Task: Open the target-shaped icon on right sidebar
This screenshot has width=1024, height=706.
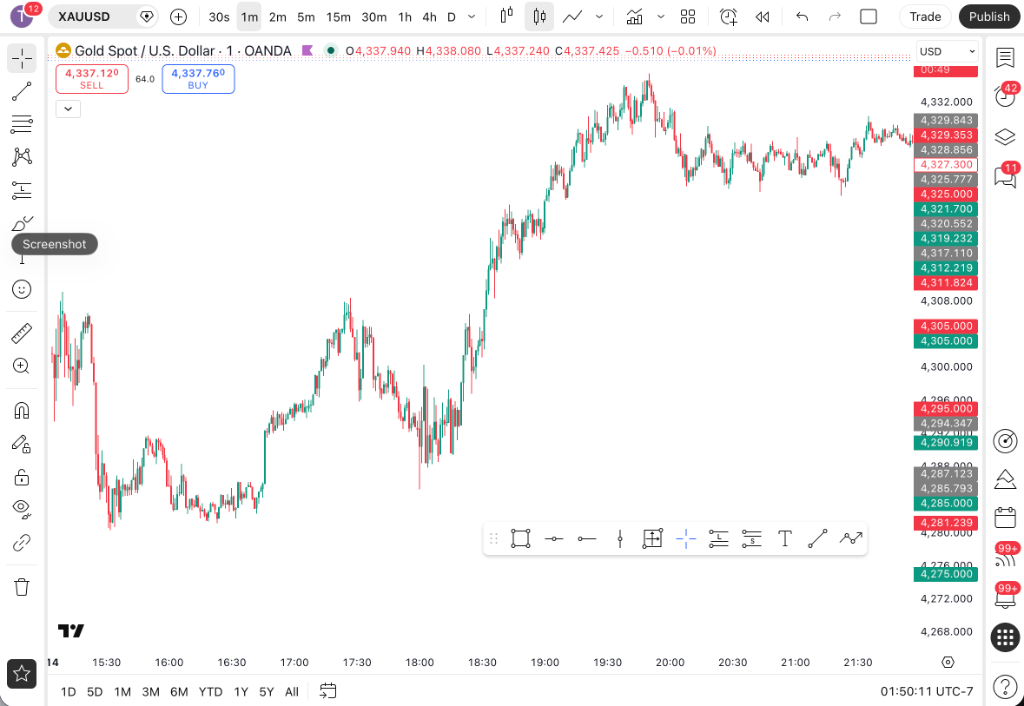Action: (1004, 441)
